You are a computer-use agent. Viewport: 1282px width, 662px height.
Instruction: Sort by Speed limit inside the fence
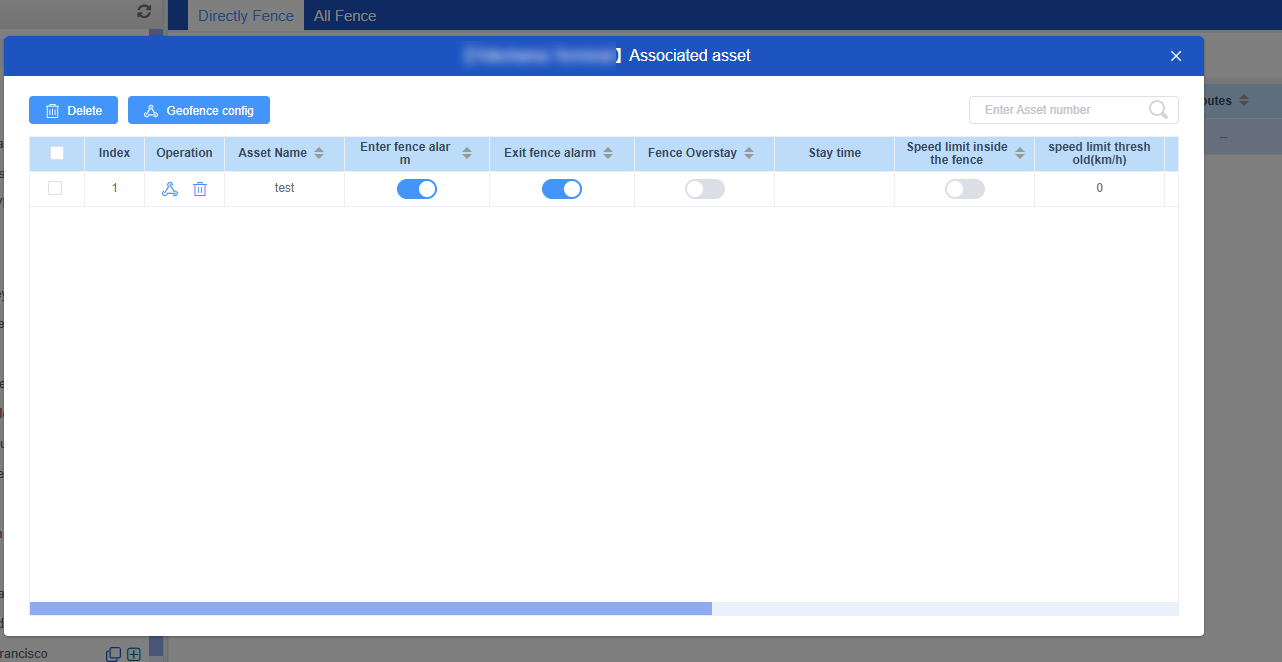point(1020,153)
